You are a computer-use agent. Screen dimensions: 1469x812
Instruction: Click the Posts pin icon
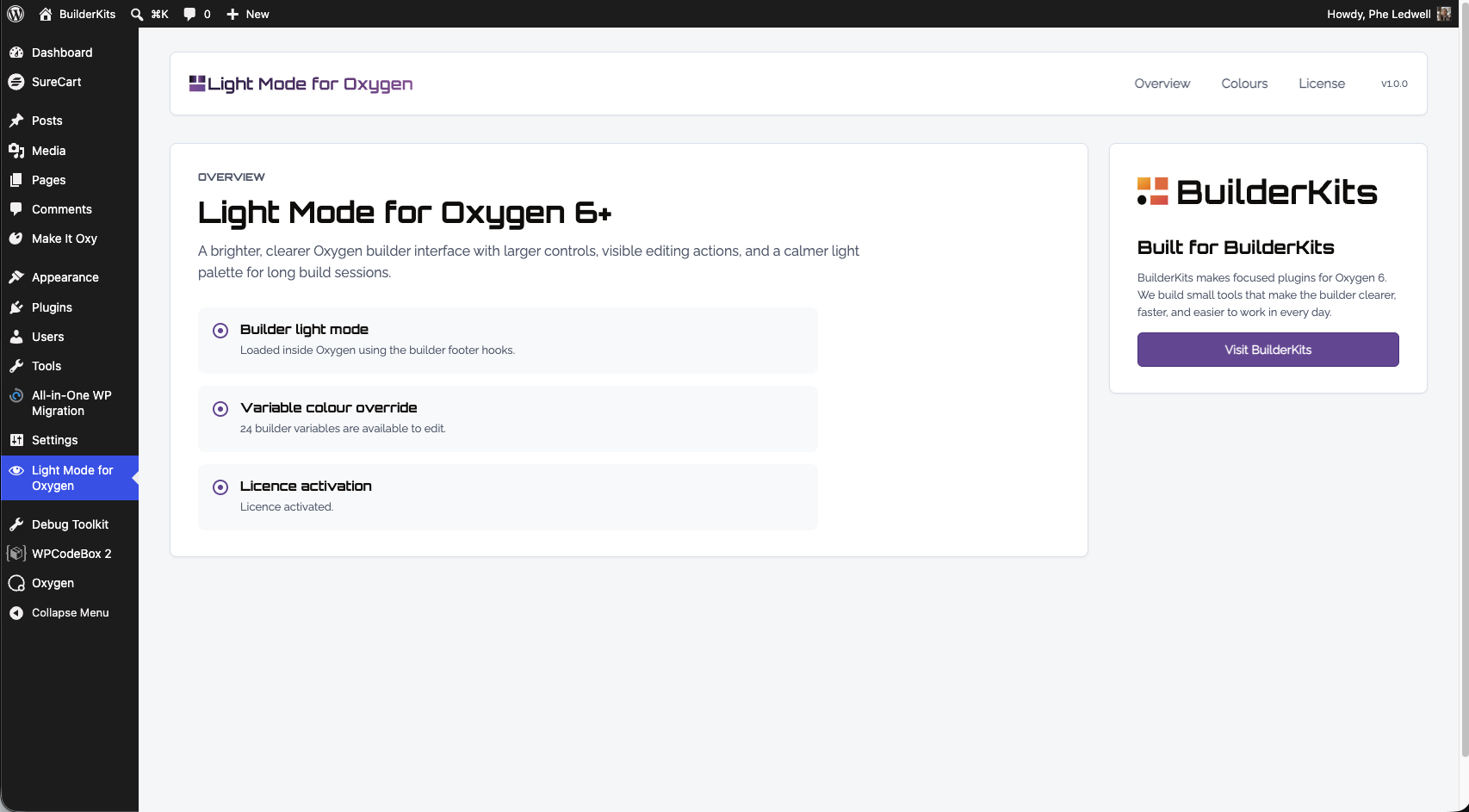pyautogui.click(x=16, y=121)
